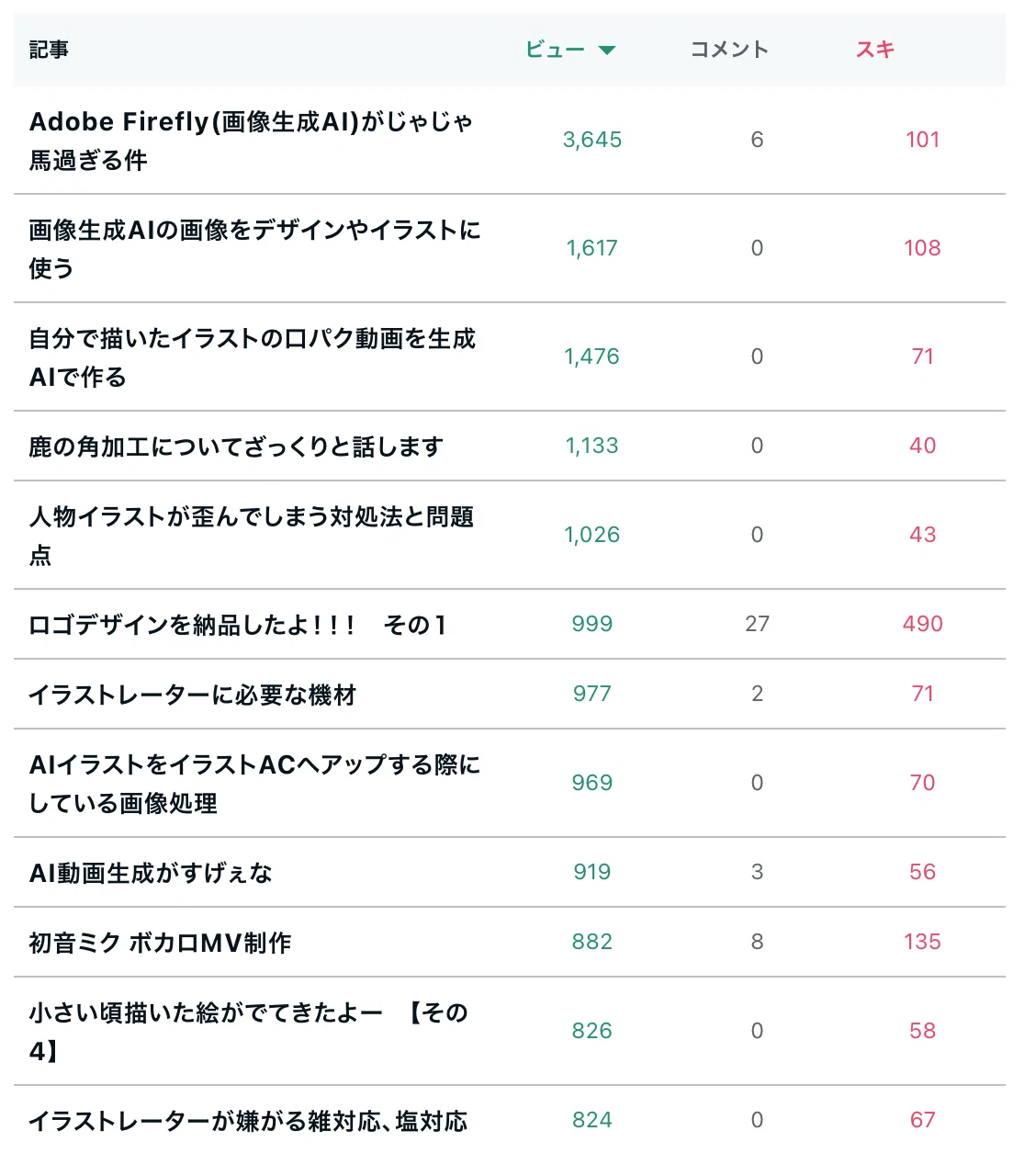This screenshot has height=1176, width=1036.
Task: Open 初音ミク ボカロMV制作 article
Action: point(160,943)
